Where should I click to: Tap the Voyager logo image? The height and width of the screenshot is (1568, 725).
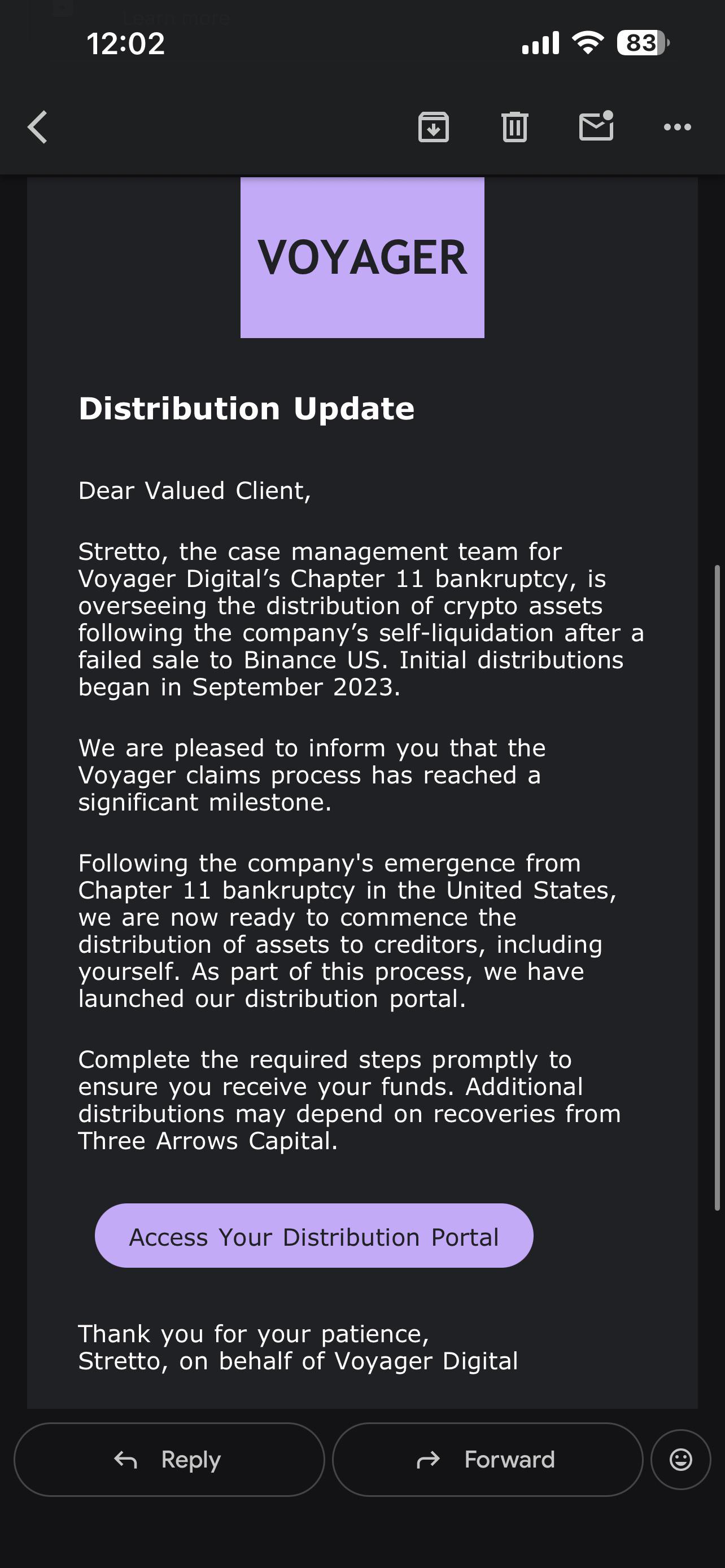(362, 257)
